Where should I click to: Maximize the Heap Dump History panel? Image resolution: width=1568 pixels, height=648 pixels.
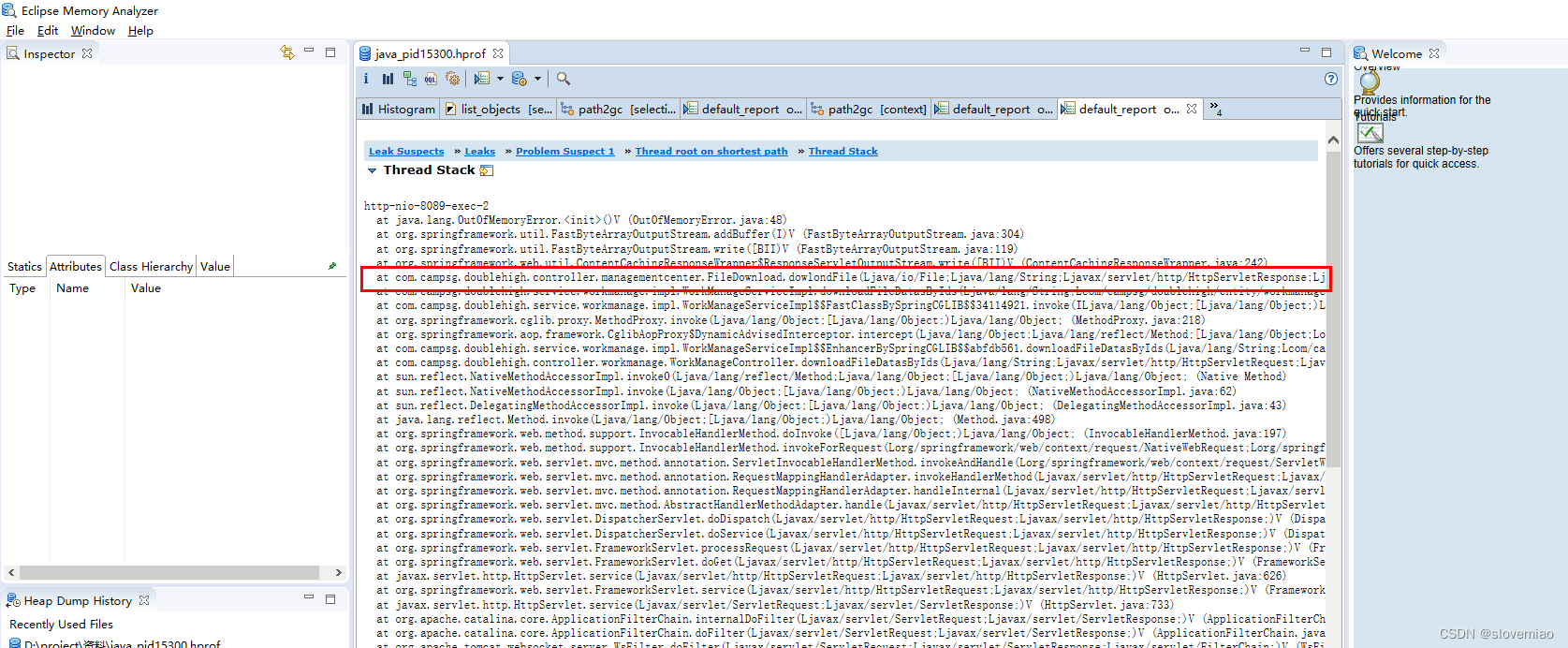point(330,598)
